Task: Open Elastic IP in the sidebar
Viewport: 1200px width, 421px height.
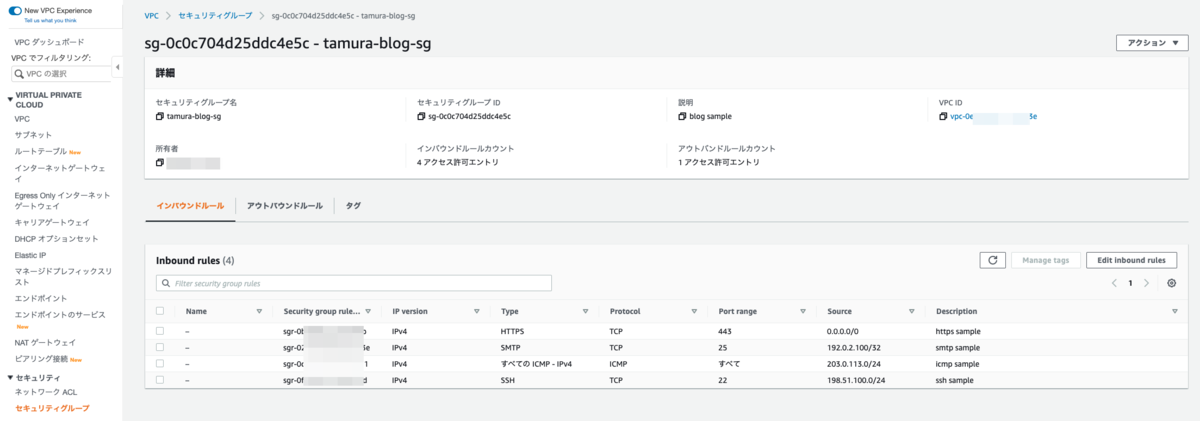Action: [30, 255]
